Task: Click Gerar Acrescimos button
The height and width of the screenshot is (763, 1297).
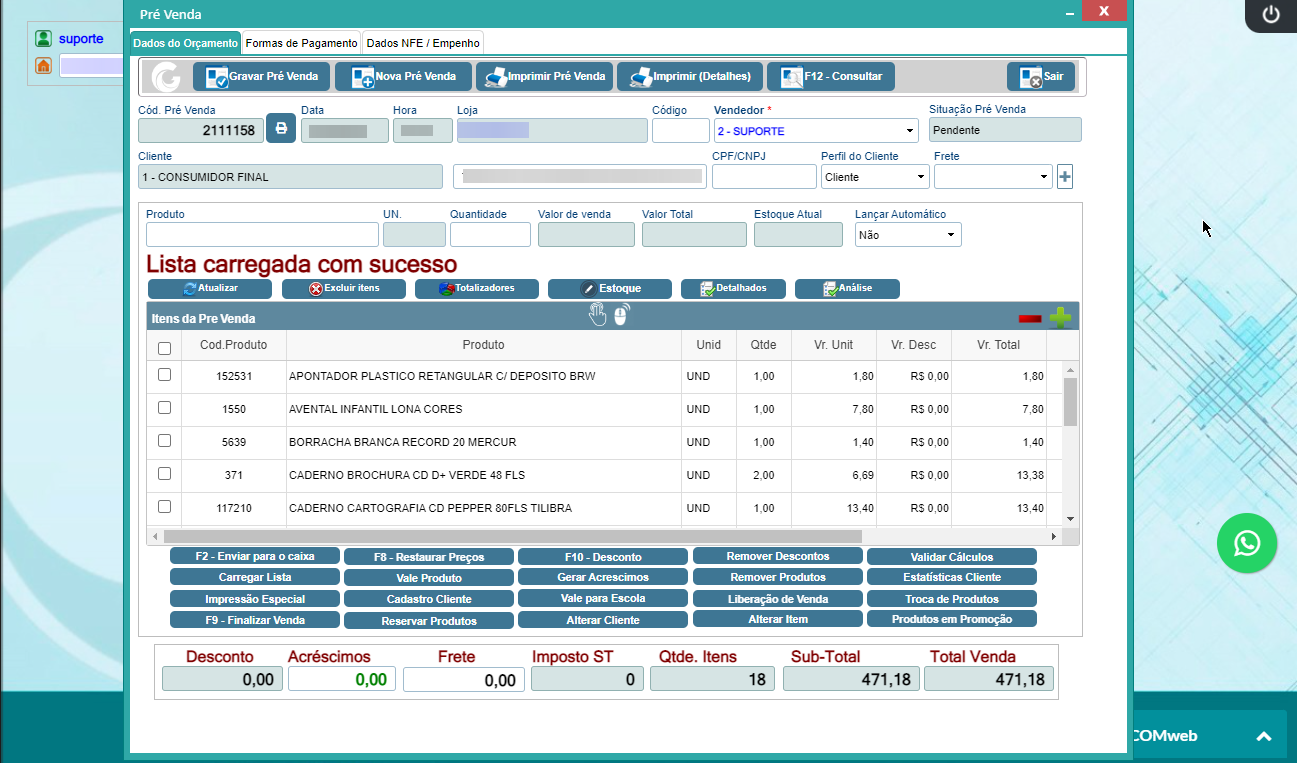Action: click(x=603, y=577)
